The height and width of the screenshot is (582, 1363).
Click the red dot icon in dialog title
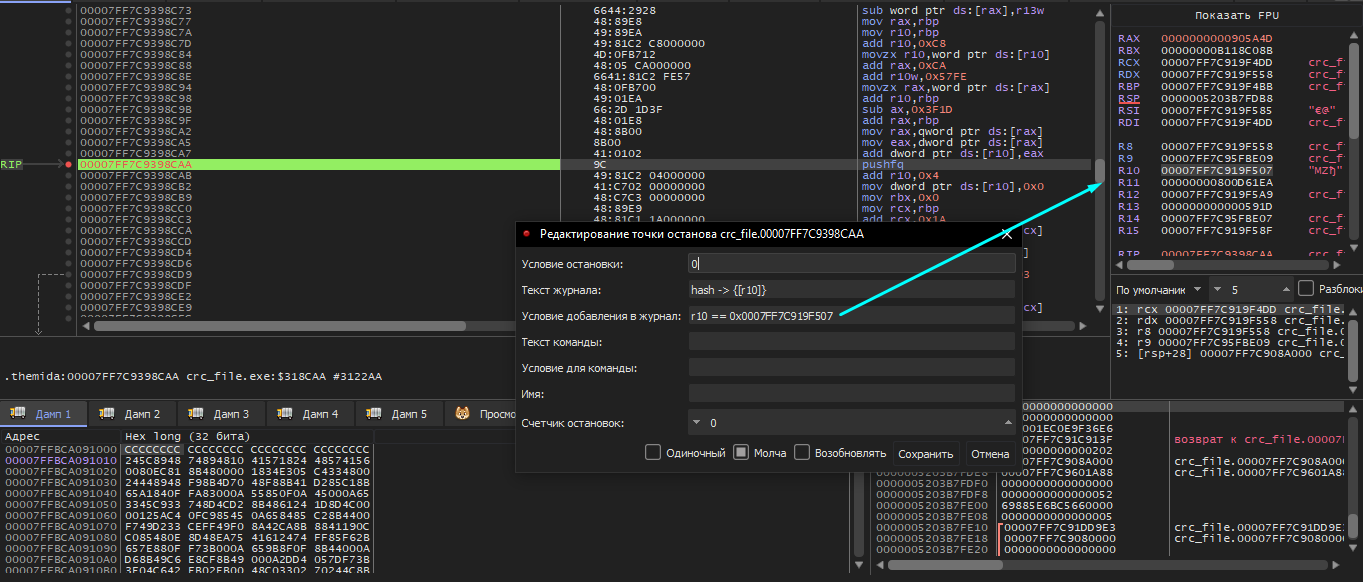click(527, 234)
